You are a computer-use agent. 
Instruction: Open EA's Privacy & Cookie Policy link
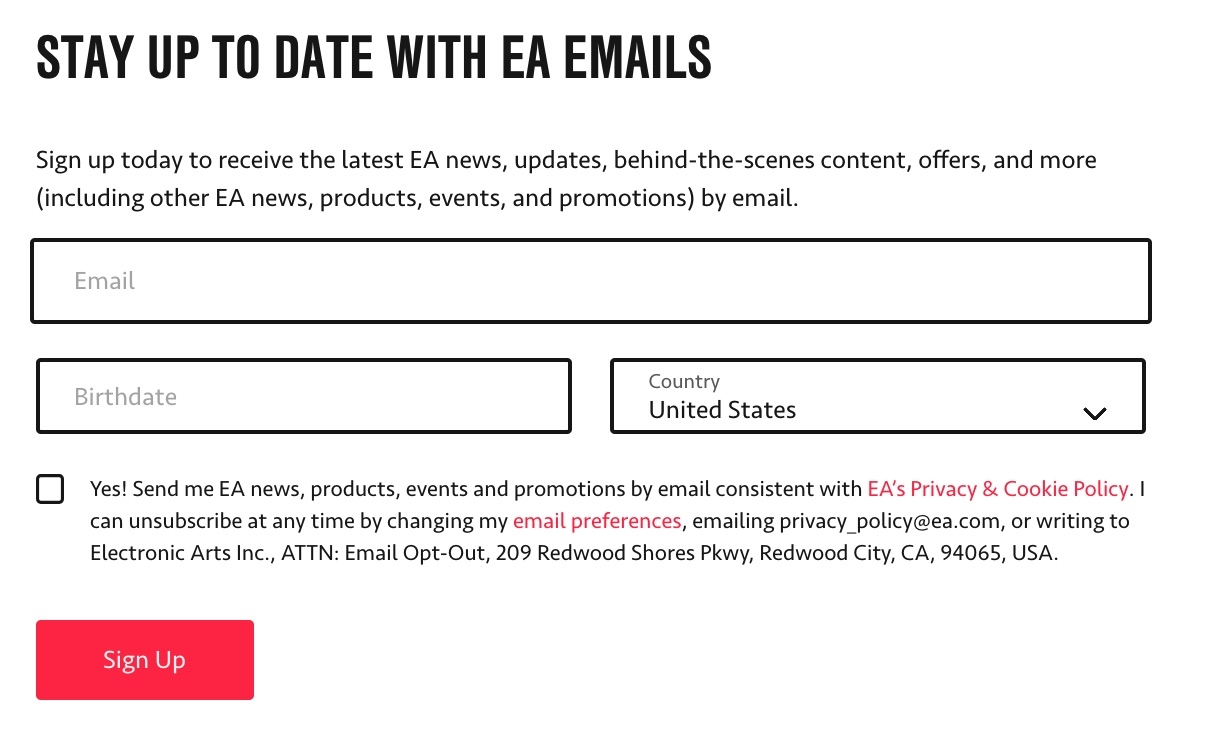point(996,489)
